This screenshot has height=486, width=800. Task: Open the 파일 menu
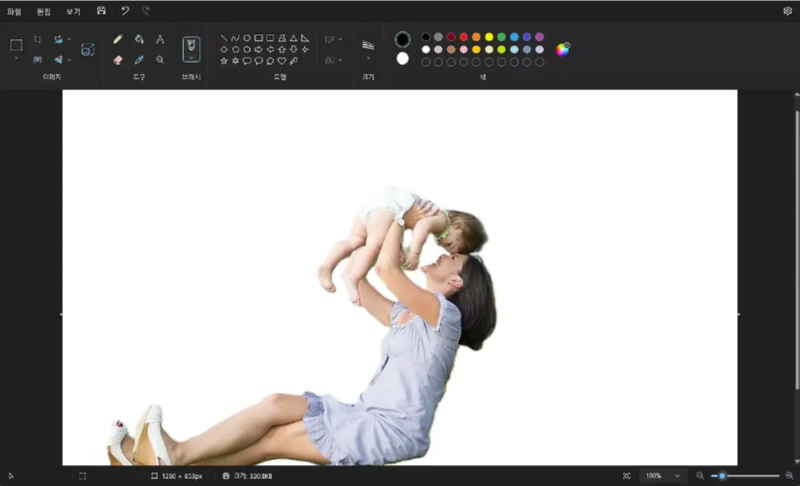coord(14,11)
